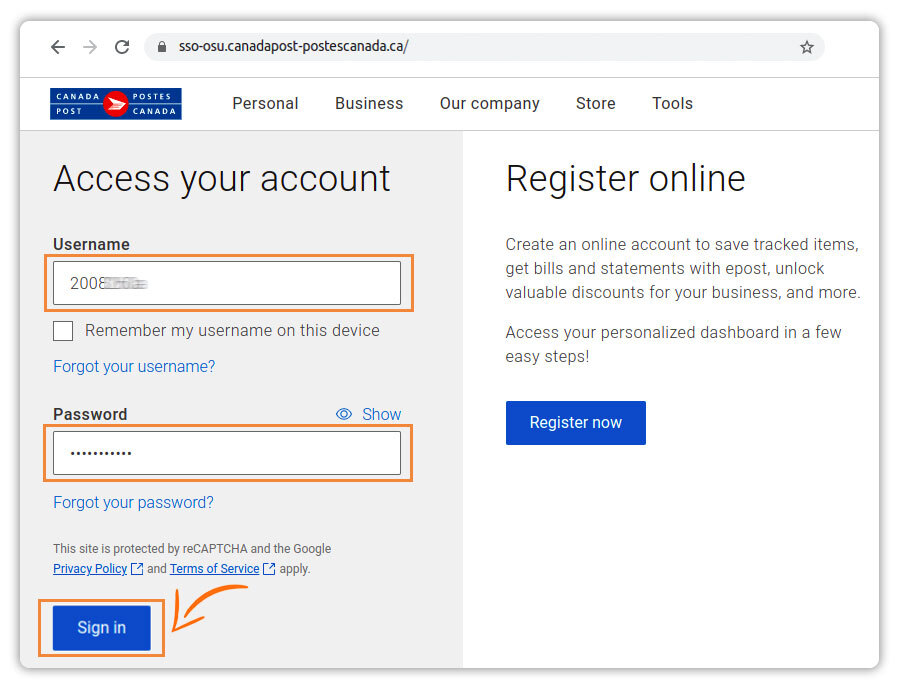Screen dimensions: 900x688
Task: Check Remember my username on this device
Action: point(64,331)
